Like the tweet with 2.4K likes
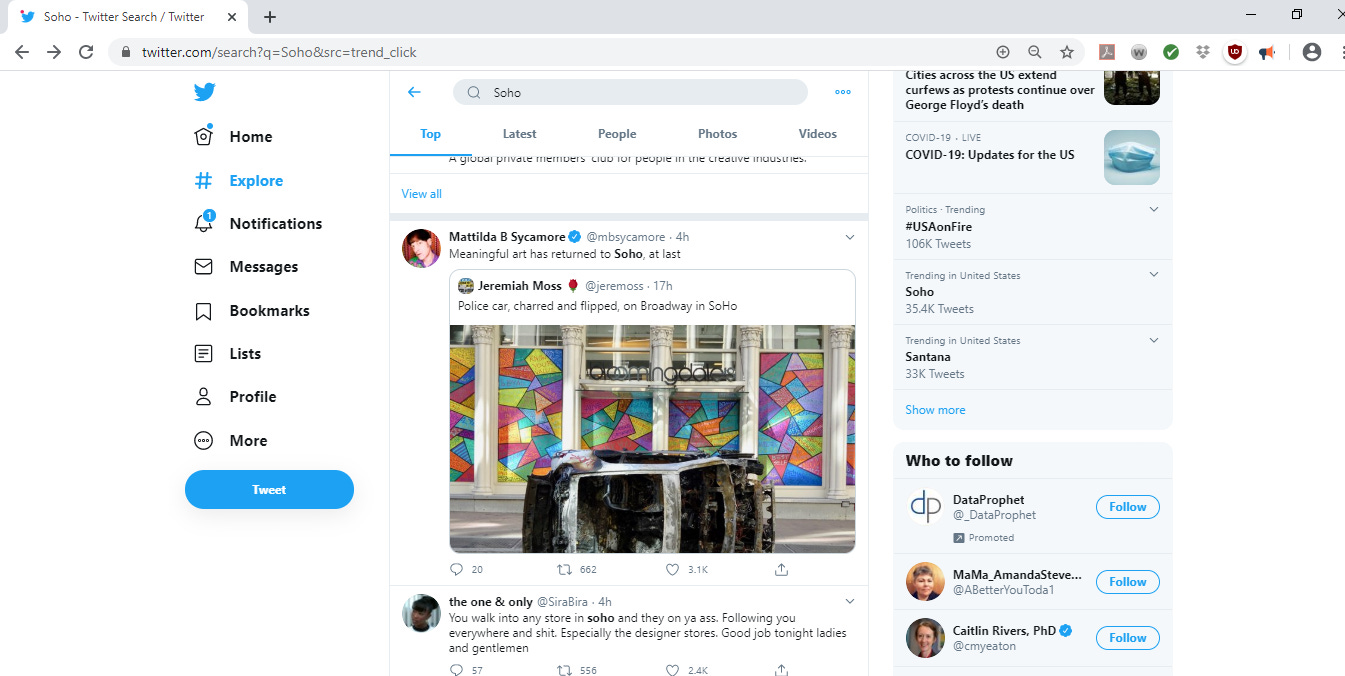The width and height of the screenshot is (1345, 676). 673,670
